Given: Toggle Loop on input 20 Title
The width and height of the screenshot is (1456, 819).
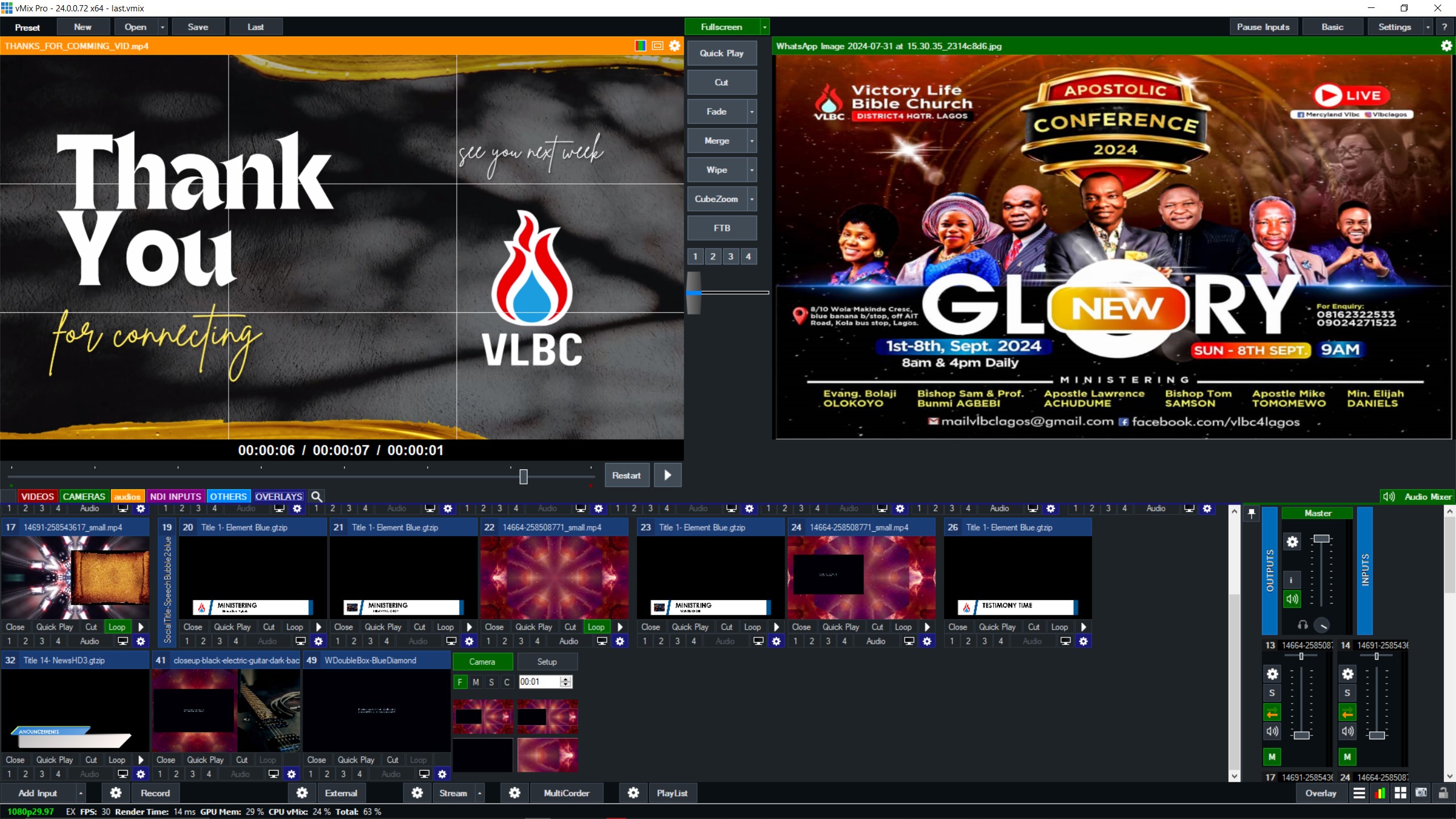Looking at the screenshot, I should point(295,627).
